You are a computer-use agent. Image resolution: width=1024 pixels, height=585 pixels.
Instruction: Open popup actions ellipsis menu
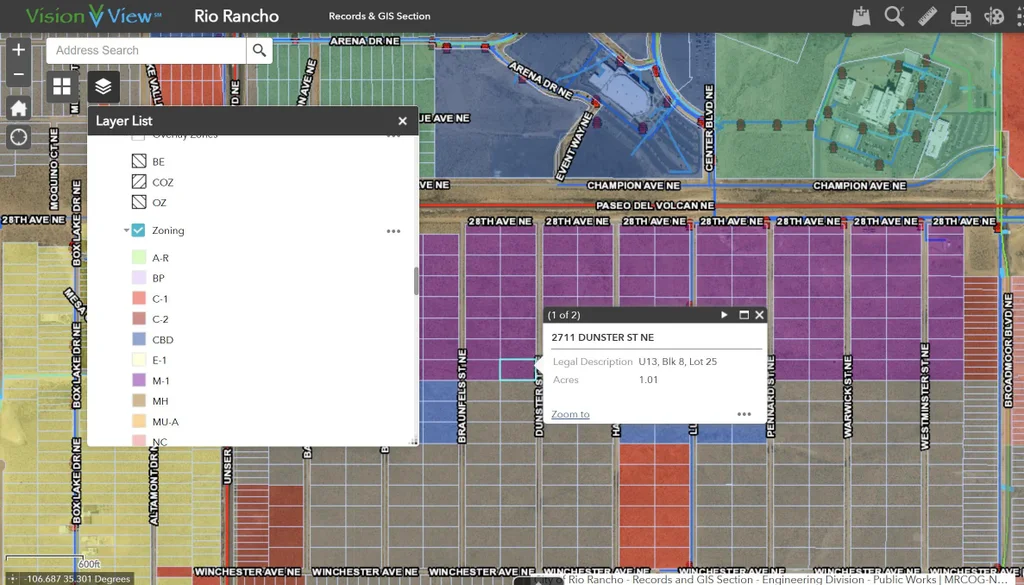point(744,414)
